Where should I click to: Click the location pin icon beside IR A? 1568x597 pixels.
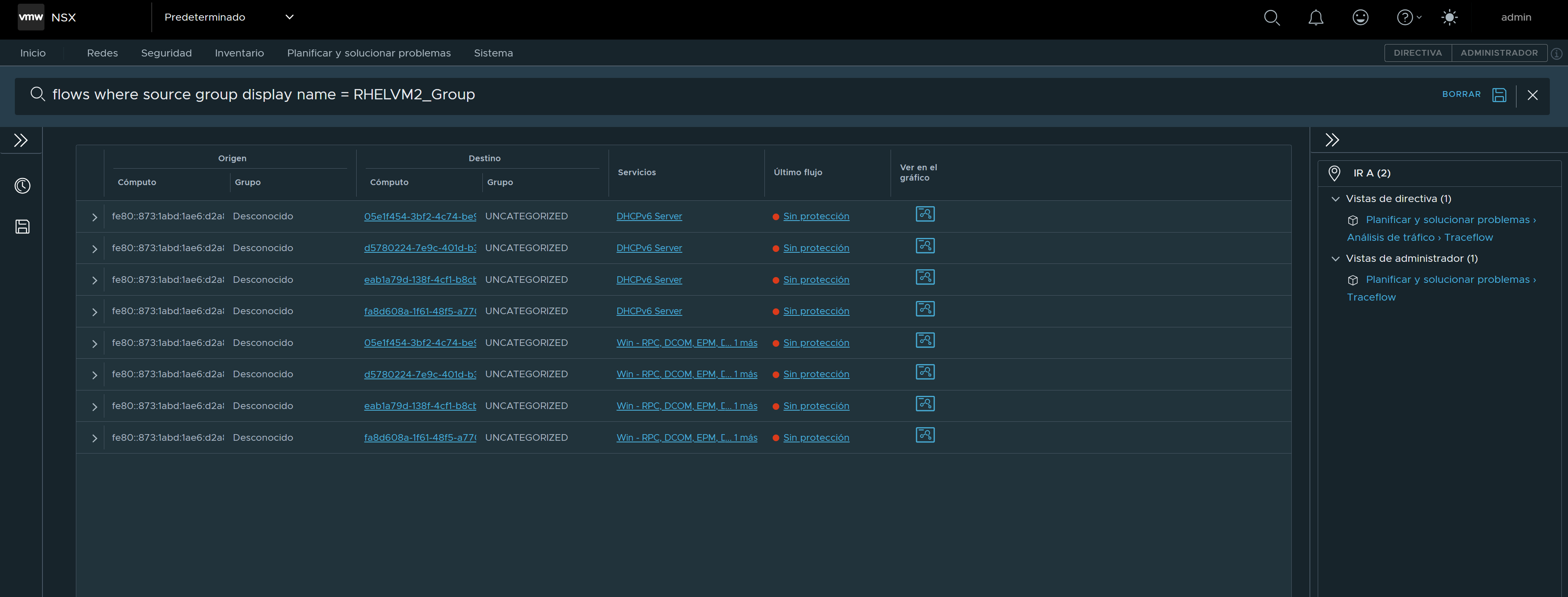pyautogui.click(x=1334, y=174)
